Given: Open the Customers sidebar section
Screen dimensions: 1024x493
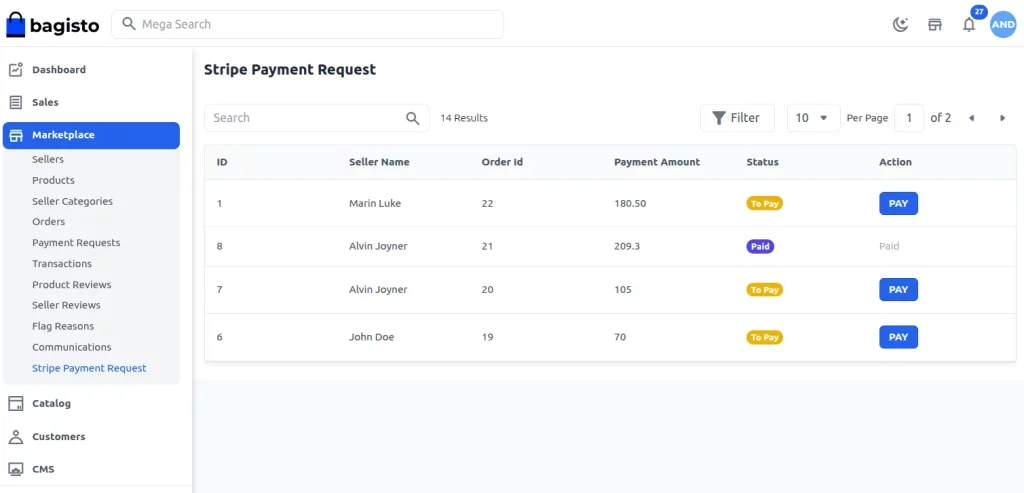Looking at the screenshot, I should (58, 437).
